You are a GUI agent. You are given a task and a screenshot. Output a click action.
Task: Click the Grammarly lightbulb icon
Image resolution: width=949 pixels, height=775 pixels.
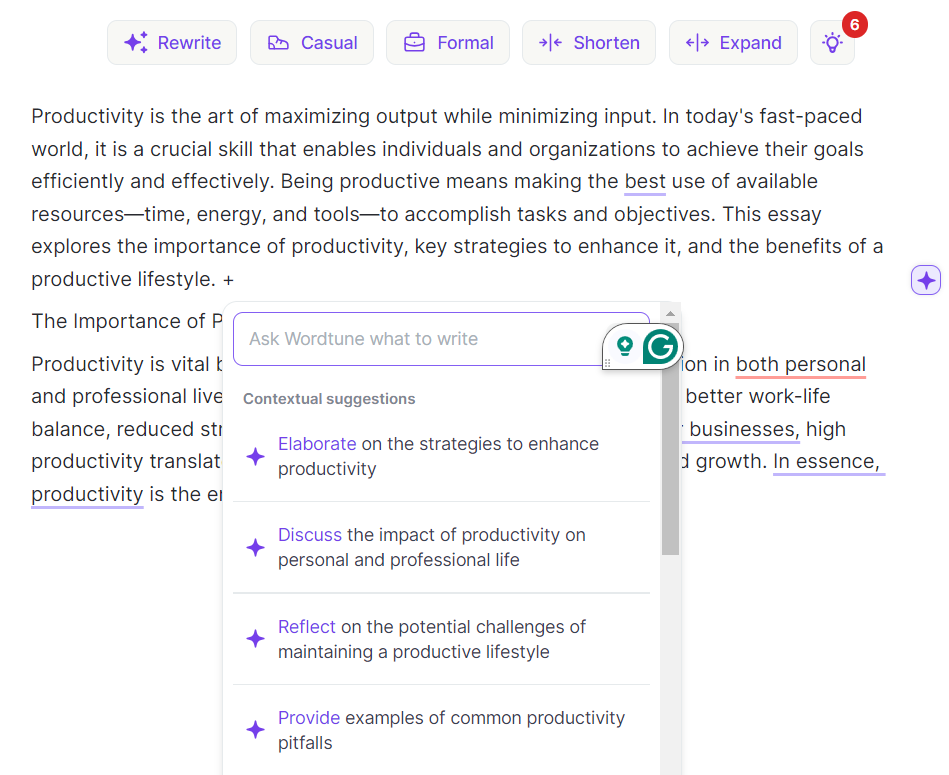[x=625, y=346]
